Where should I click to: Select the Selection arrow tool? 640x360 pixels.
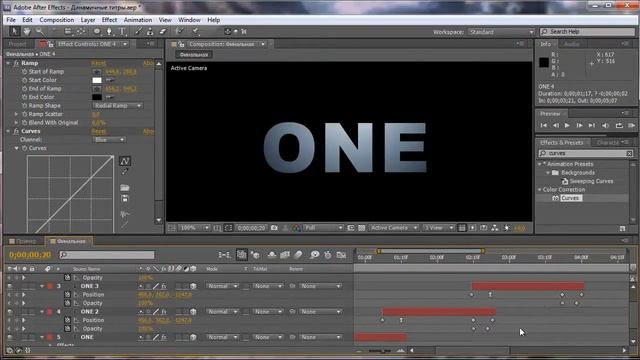pyautogui.click(x=14, y=31)
